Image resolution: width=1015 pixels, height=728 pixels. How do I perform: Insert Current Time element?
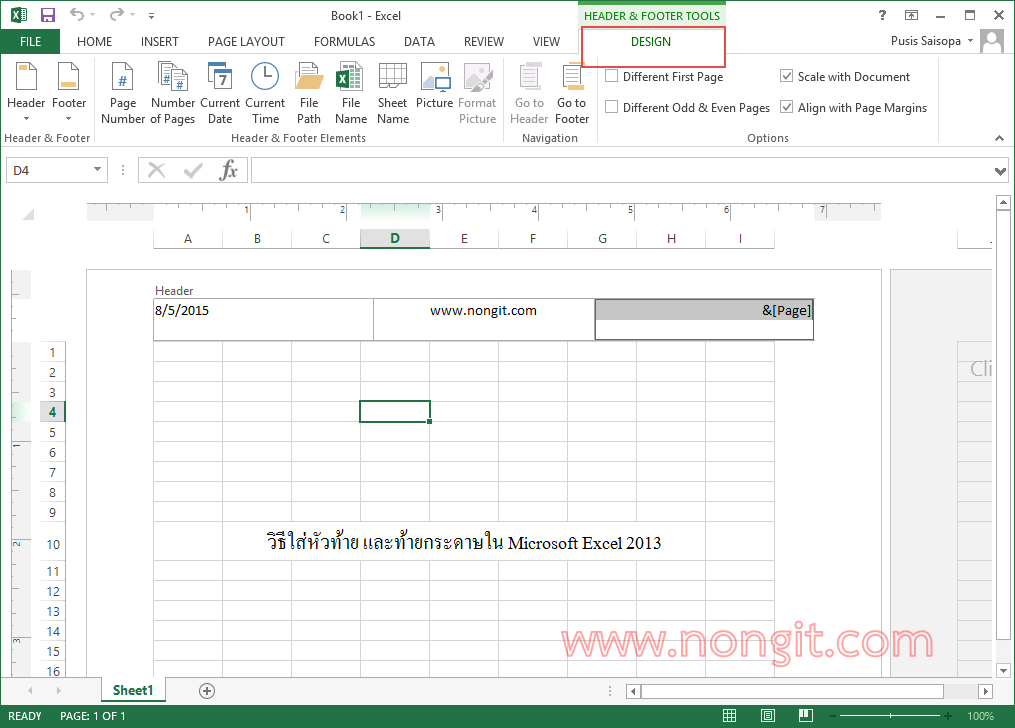[265, 93]
